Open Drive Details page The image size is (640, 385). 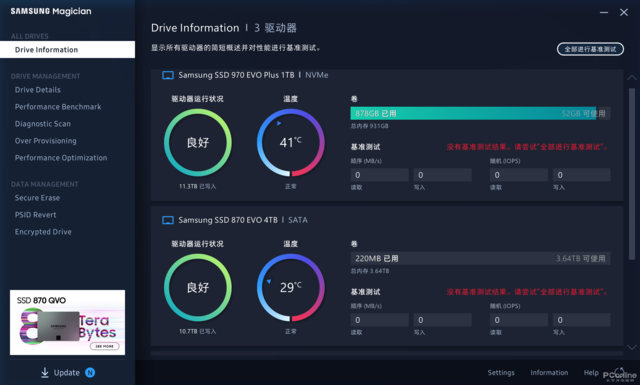[38, 90]
